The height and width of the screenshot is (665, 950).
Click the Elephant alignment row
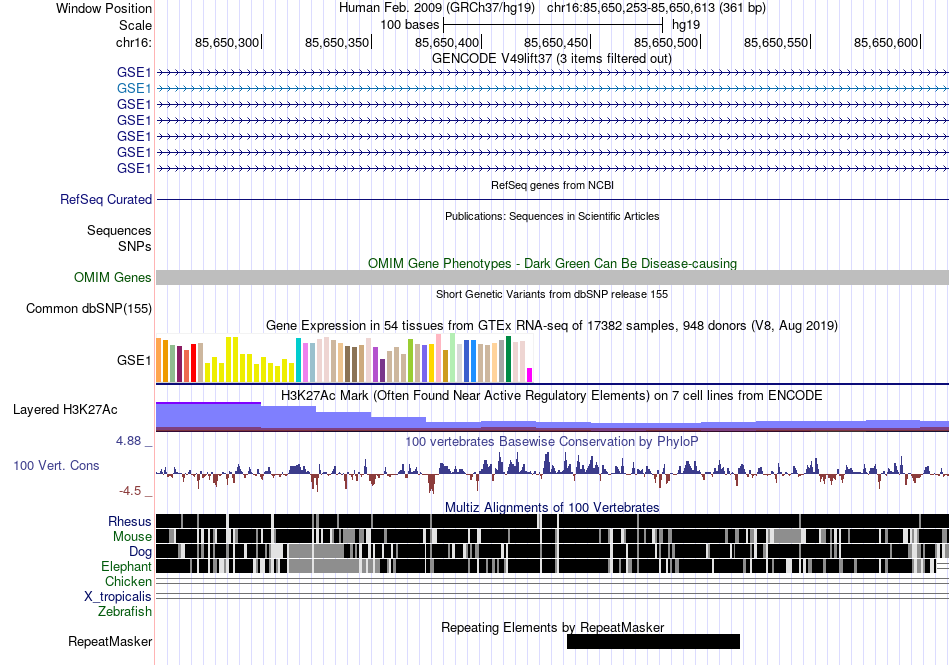[552, 566]
